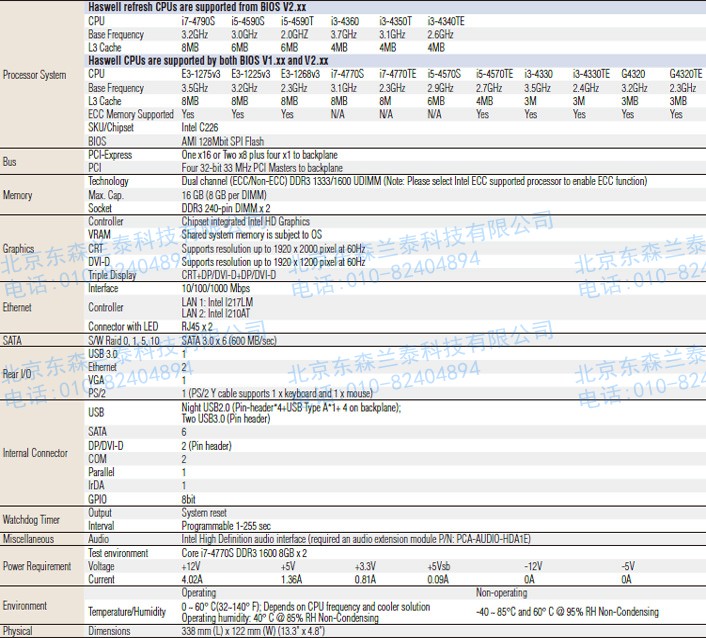
Task: Click the E3-1275v3 CPU cell
Action: coord(202,74)
